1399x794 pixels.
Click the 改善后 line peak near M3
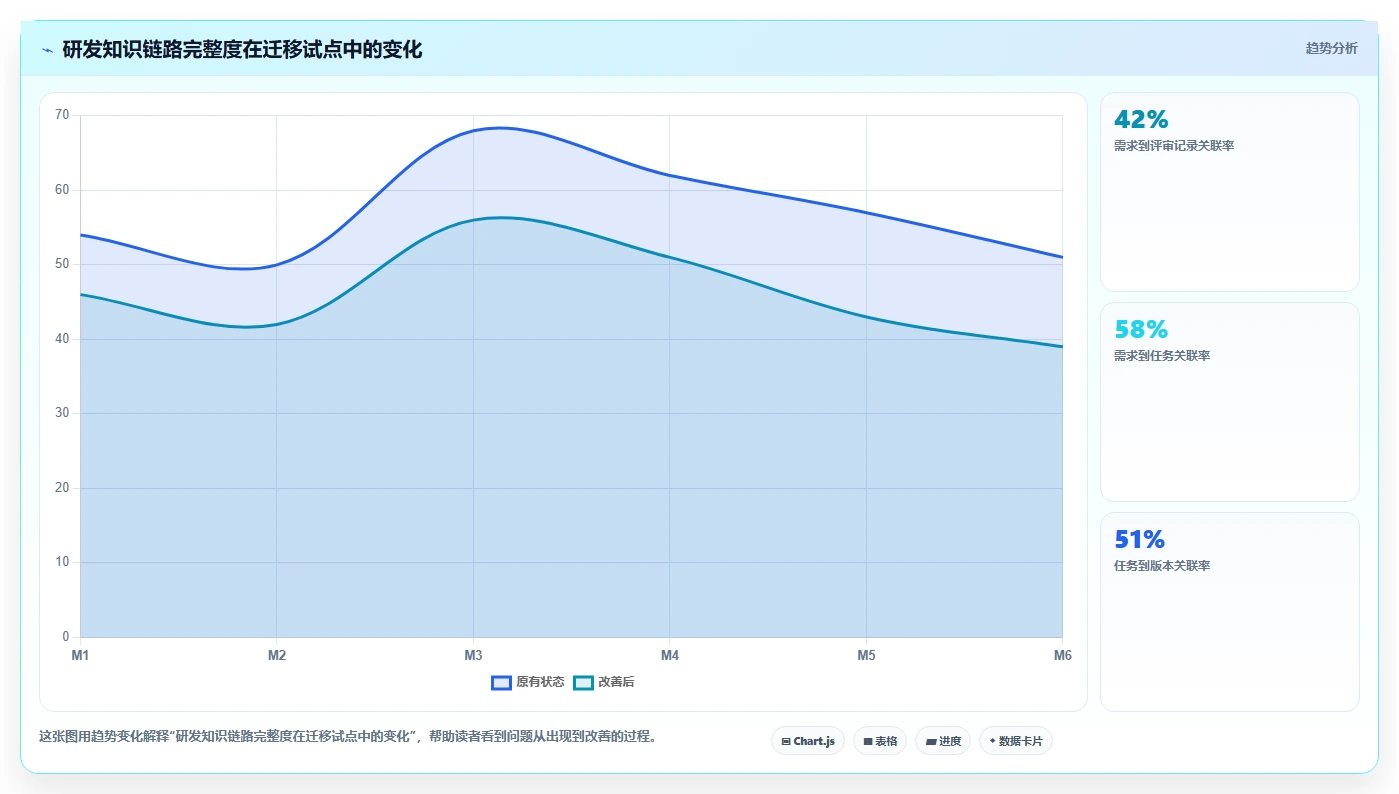pyautogui.click(x=500, y=217)
